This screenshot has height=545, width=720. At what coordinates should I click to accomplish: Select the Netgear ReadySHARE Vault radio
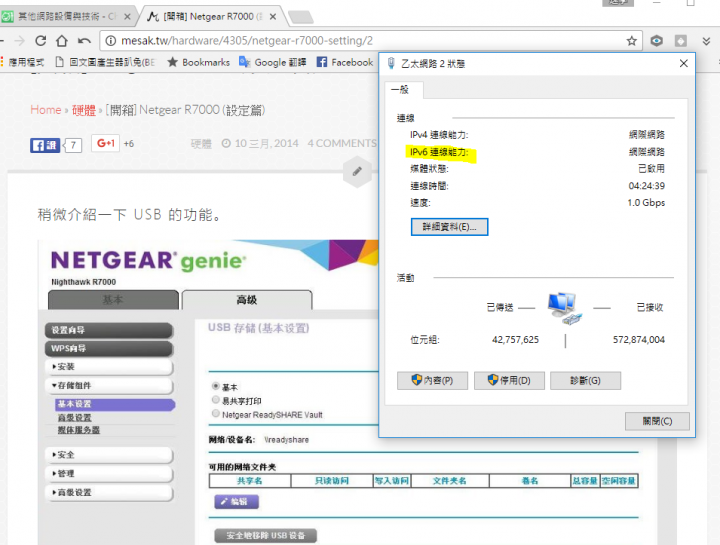coord(215,414)
